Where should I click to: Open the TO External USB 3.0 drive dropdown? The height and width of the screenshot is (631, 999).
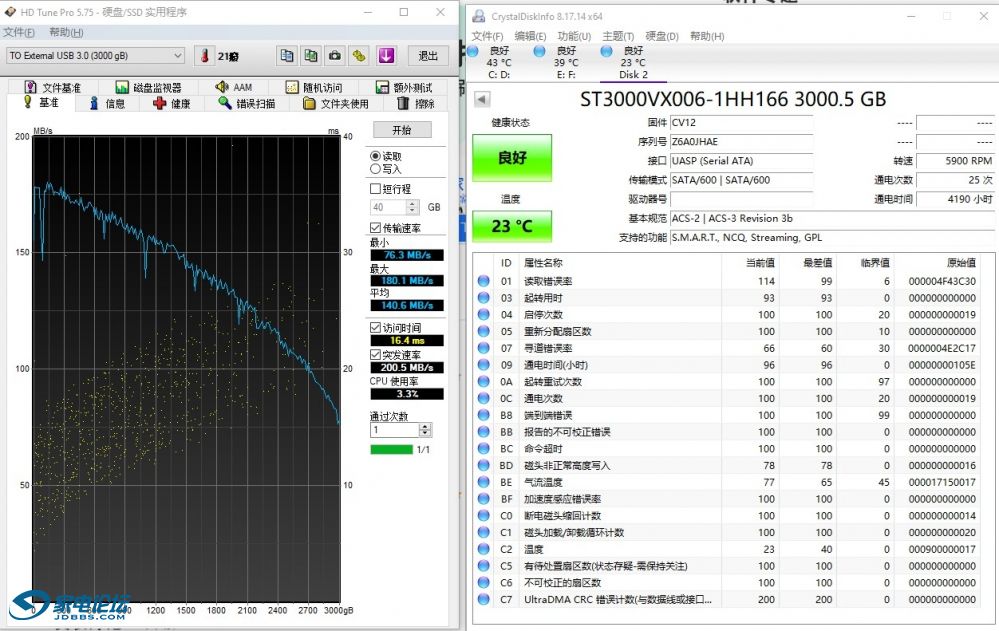(96, 55)
